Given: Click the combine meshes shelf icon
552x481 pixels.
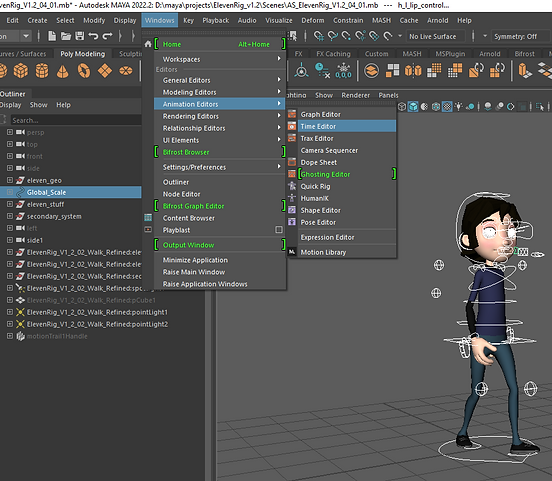Looking at the screenshot, I should click(x=371, y=70).
